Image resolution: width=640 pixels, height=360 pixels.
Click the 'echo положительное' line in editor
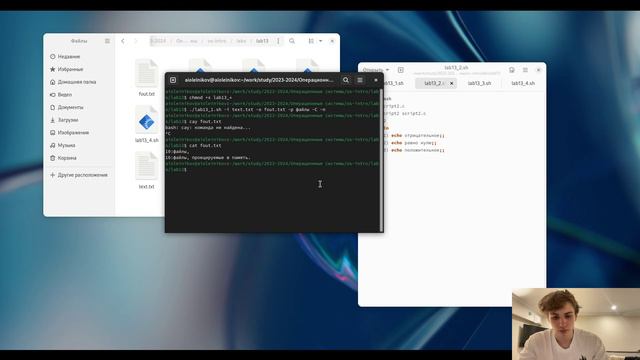pos(418,150)
